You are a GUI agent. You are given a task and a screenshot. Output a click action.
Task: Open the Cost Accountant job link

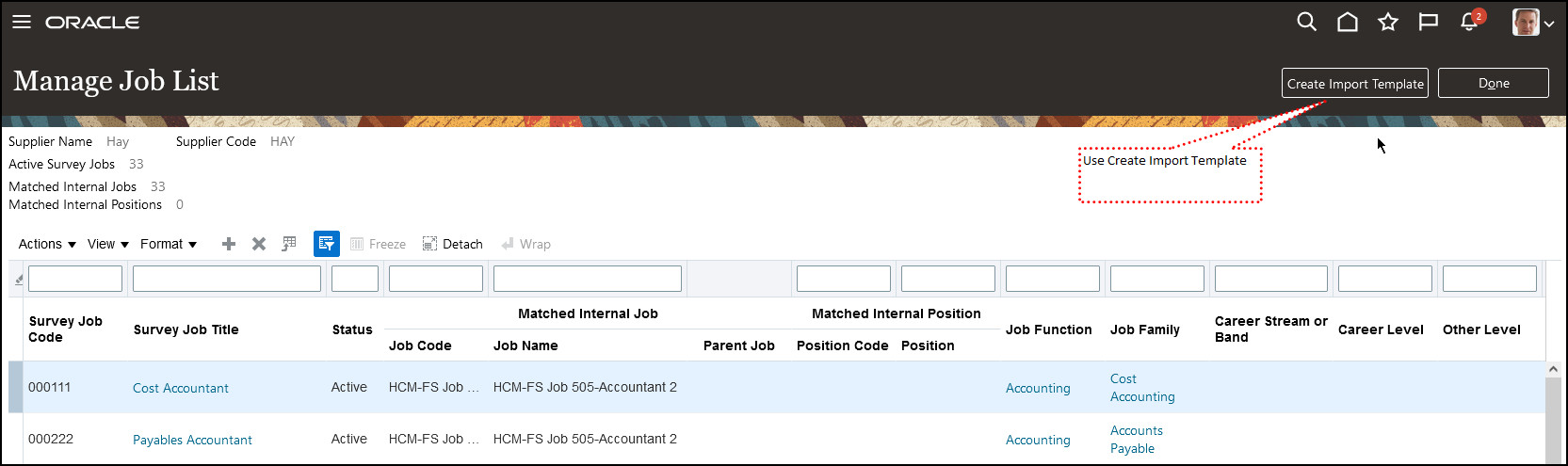pyautogui.click(x=181, y=388)
